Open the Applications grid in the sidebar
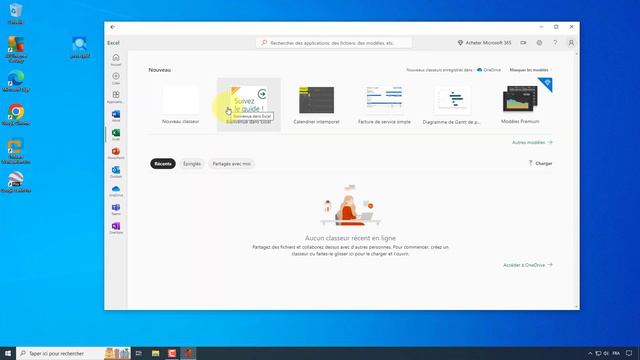Screen dimensions: 640x360 (116, 97)
